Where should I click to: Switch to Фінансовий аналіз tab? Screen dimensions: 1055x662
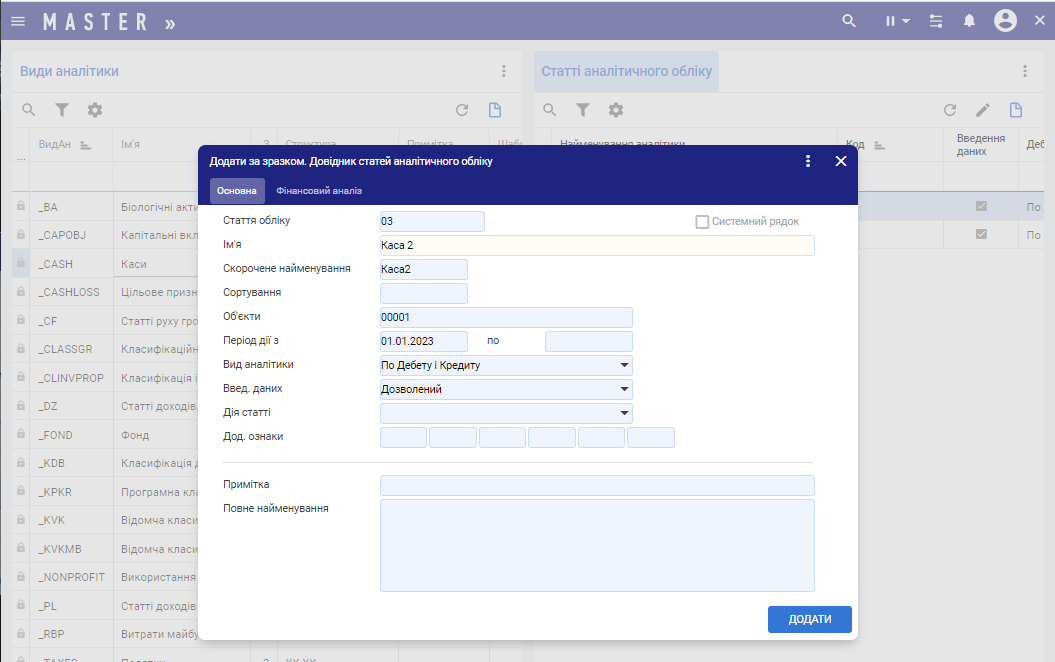click(319, 191)
